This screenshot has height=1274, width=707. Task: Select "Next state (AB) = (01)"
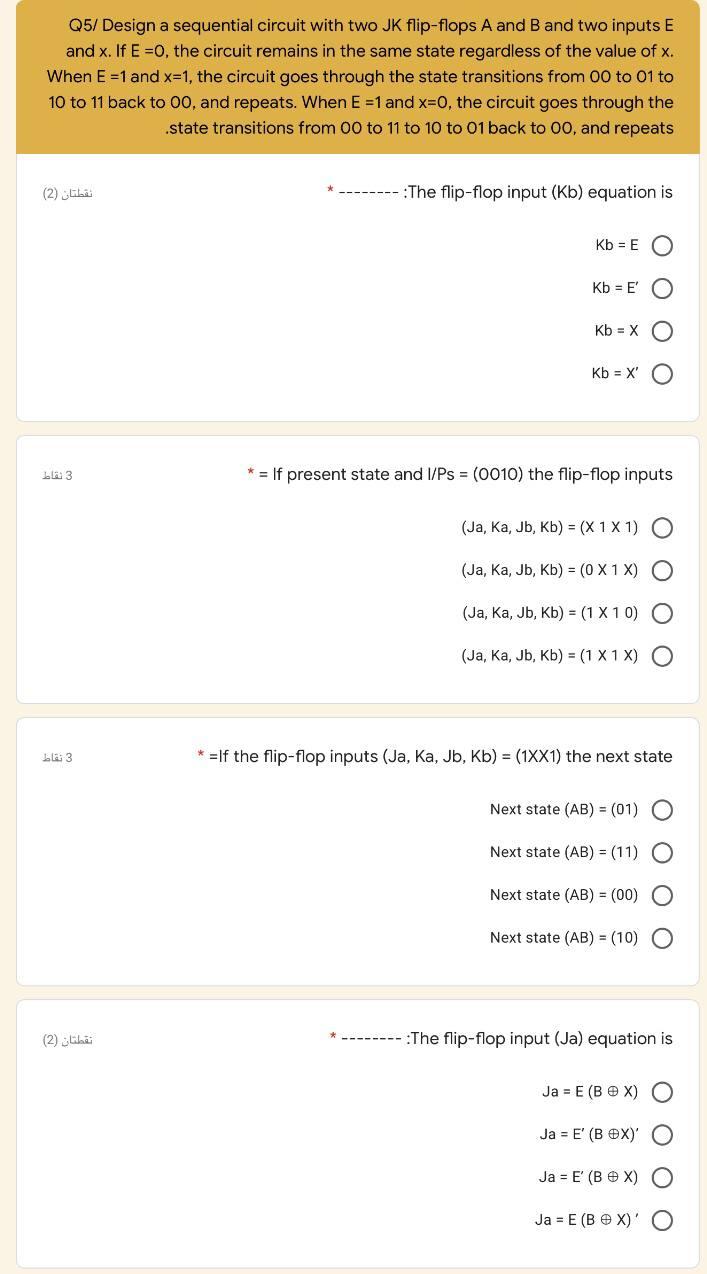click(662, 810)
